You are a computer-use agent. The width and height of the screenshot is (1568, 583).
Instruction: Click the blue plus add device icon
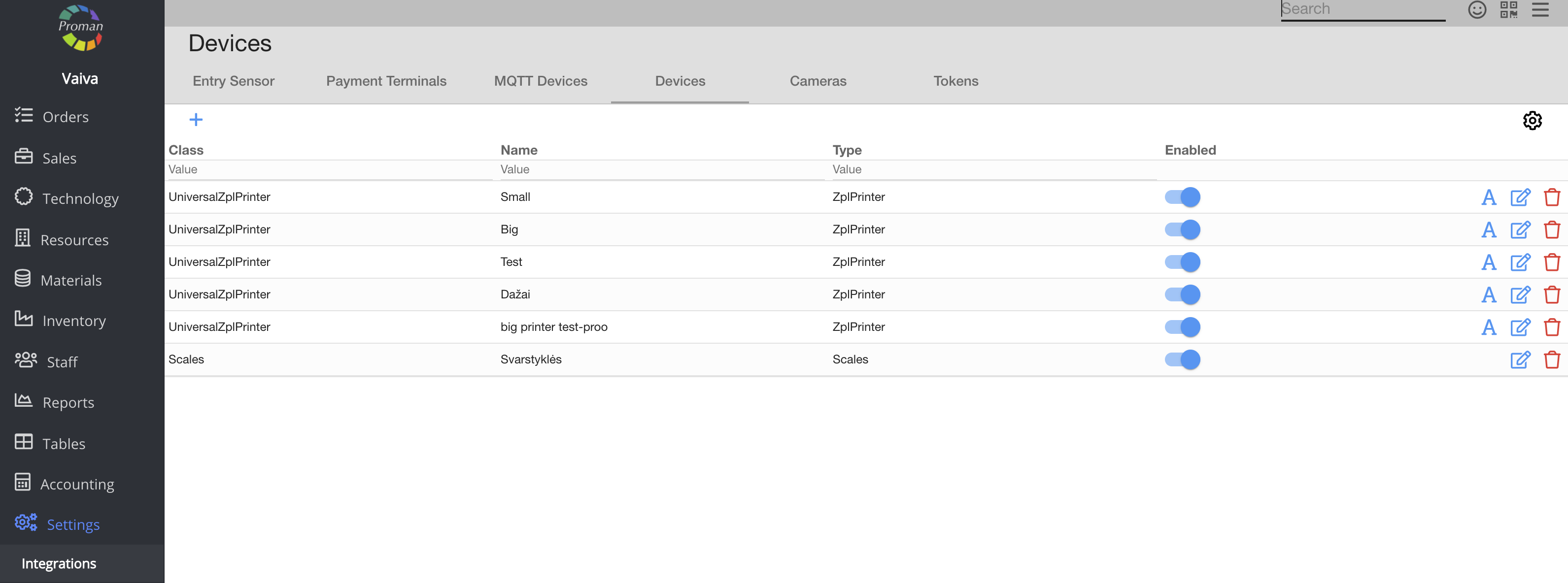coord(196,120)
